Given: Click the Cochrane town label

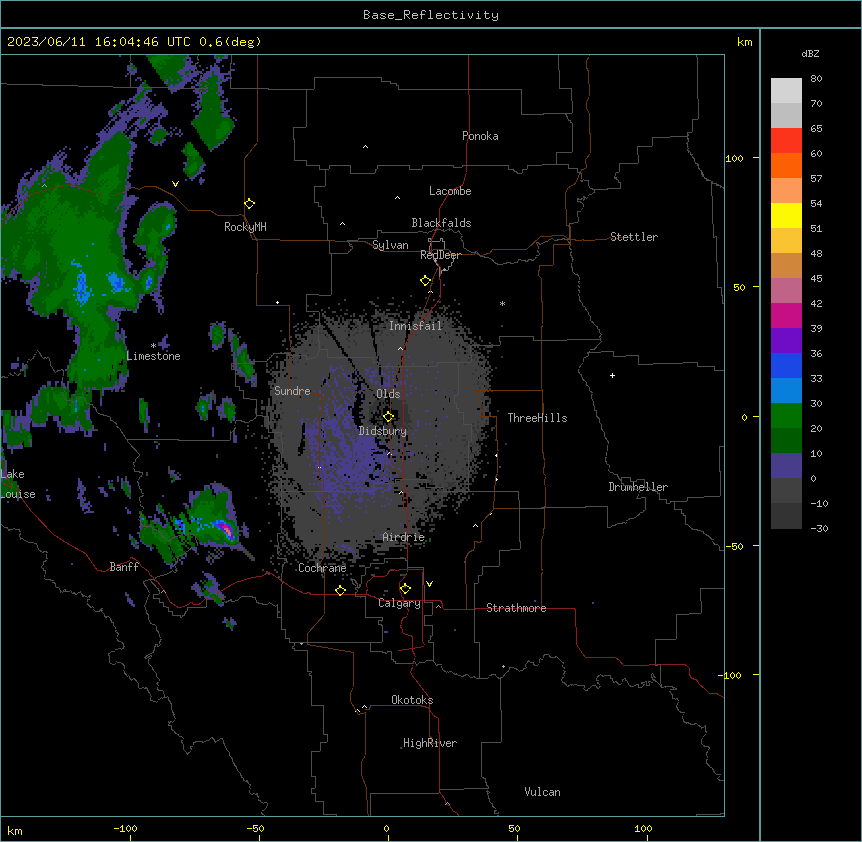Looking at the screenshot, I should coord(322,568).
